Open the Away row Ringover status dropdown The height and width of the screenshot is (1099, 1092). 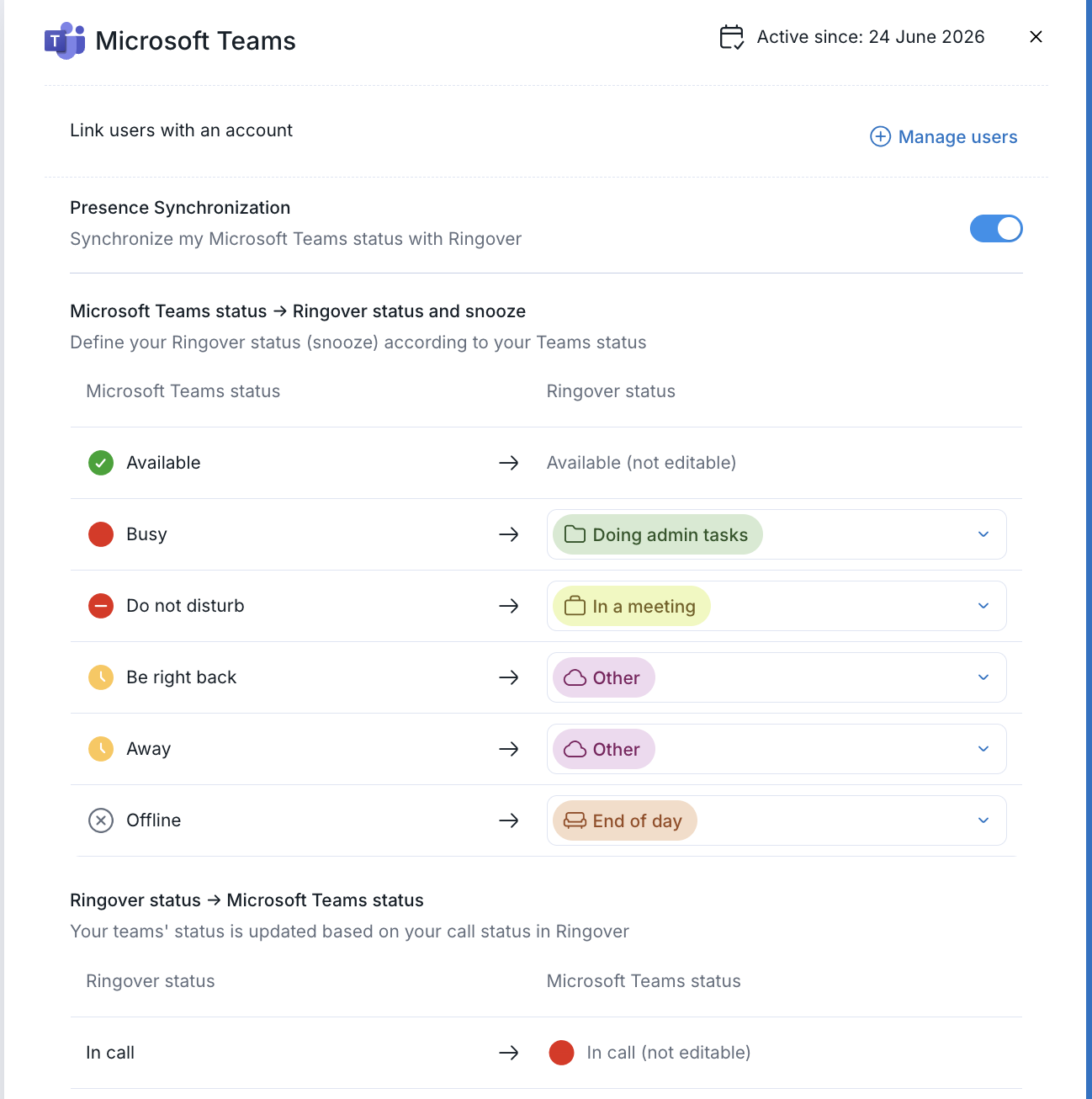[777, 749]
